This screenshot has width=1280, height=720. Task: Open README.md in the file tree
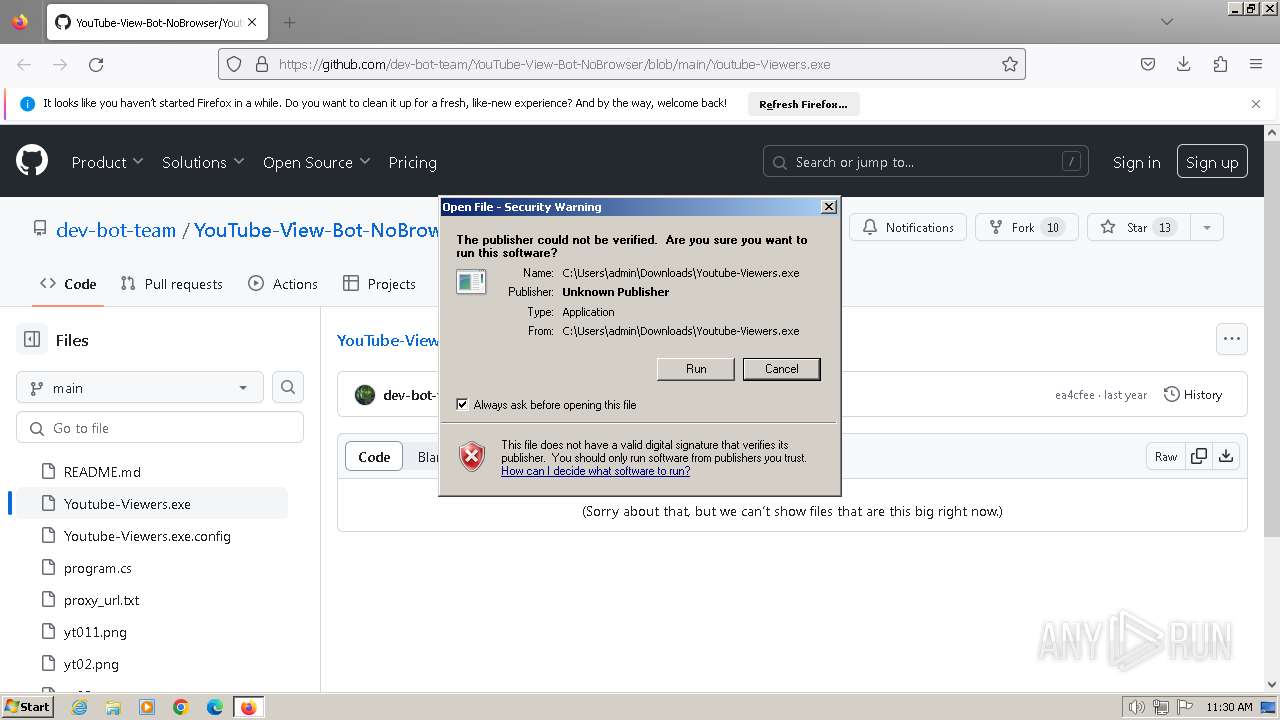[102, 472]
